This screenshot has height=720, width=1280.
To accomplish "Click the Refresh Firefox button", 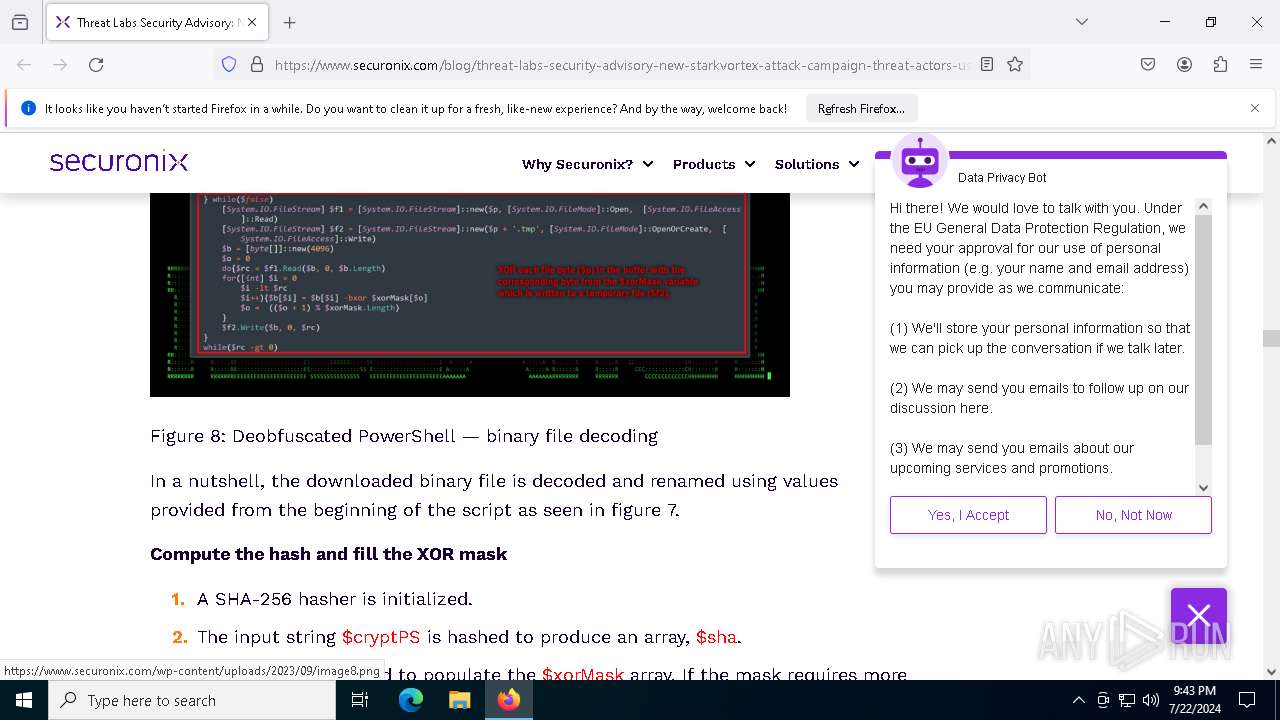I will tap(861, 109).
